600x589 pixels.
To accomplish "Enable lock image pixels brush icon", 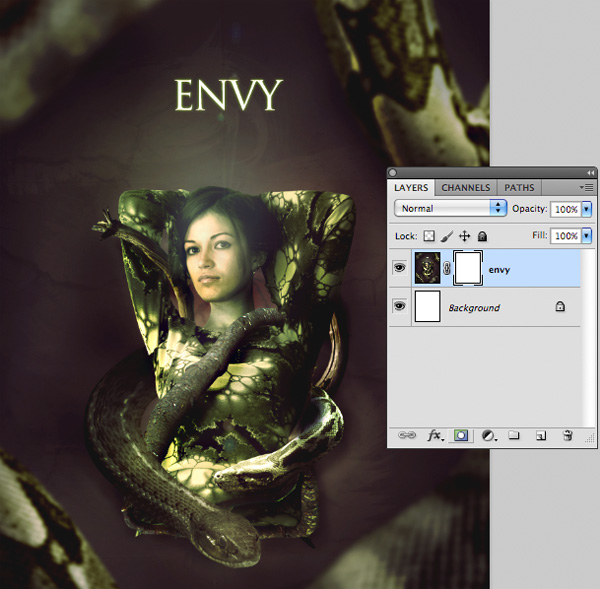I will 447,236.
